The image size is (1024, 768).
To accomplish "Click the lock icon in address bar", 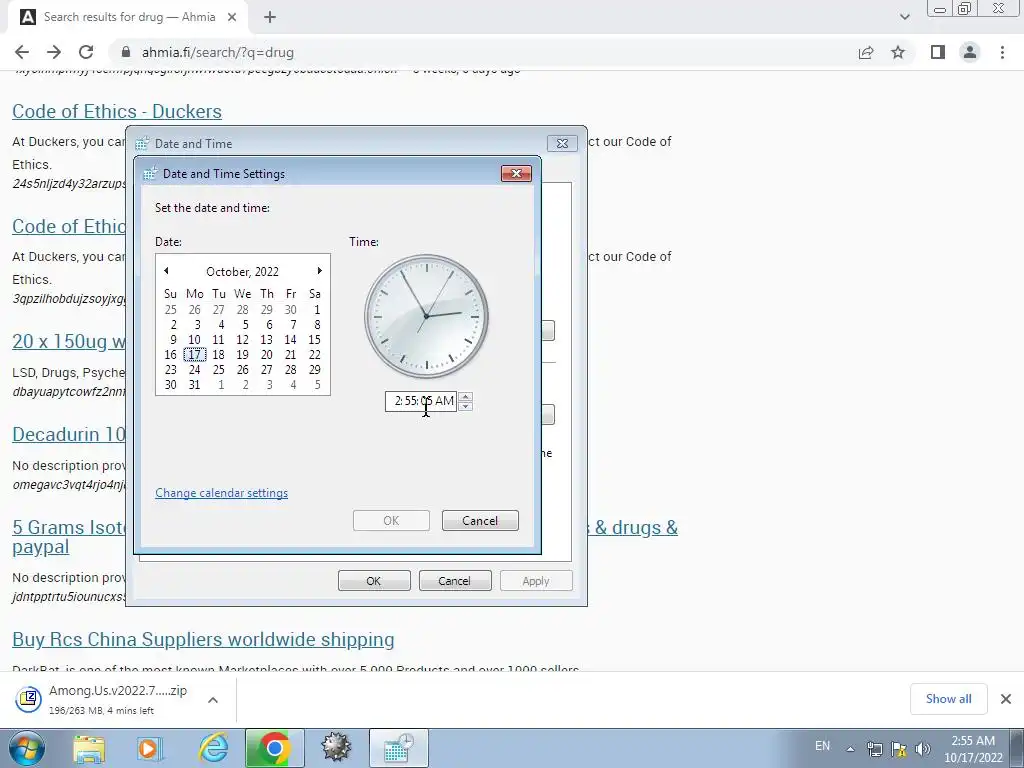I will click(x=126, y=52).
